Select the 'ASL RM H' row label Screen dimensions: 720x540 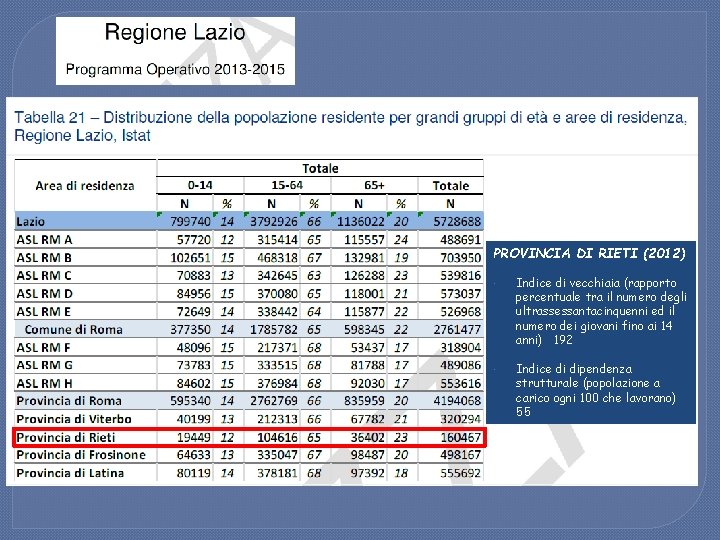[44, 383]
